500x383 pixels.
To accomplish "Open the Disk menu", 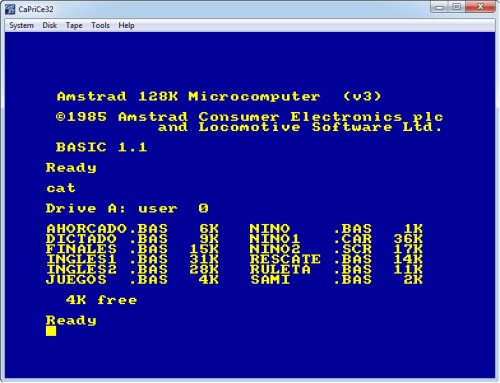I will pos(50,25).
